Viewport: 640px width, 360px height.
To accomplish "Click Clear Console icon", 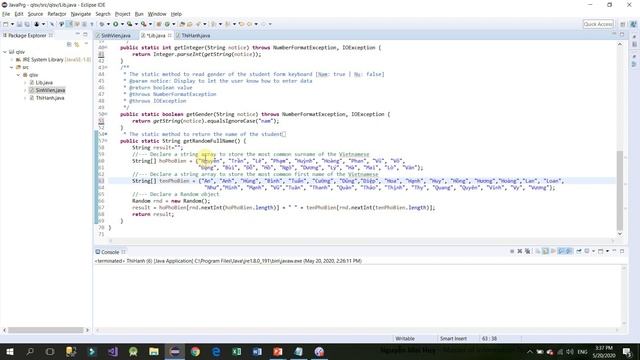I will coord(538,251).
